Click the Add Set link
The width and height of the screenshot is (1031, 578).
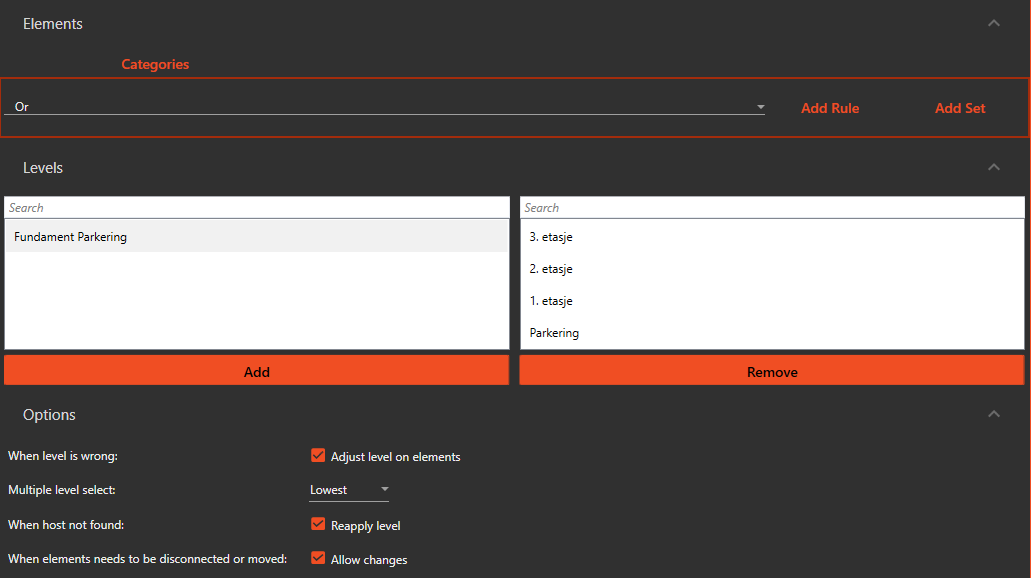[959, 107]
